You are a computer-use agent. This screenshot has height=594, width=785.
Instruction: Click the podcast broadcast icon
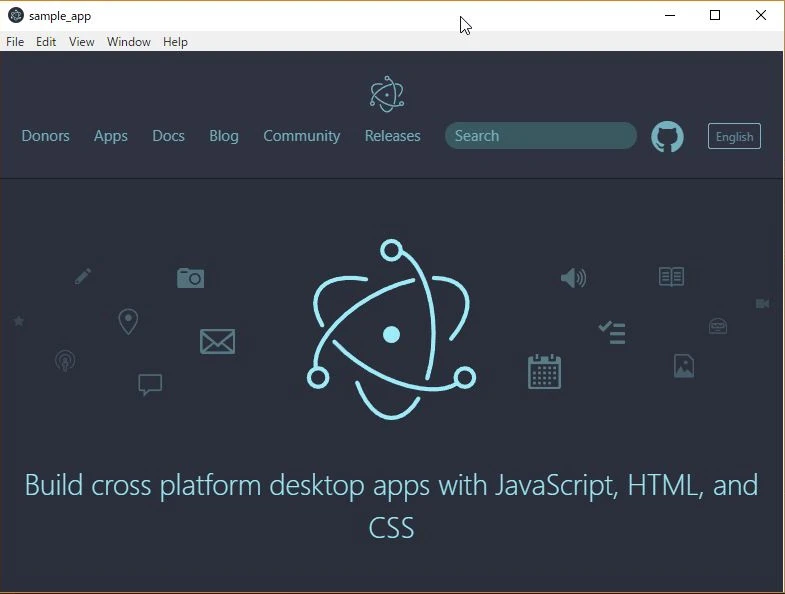point(65,361)
